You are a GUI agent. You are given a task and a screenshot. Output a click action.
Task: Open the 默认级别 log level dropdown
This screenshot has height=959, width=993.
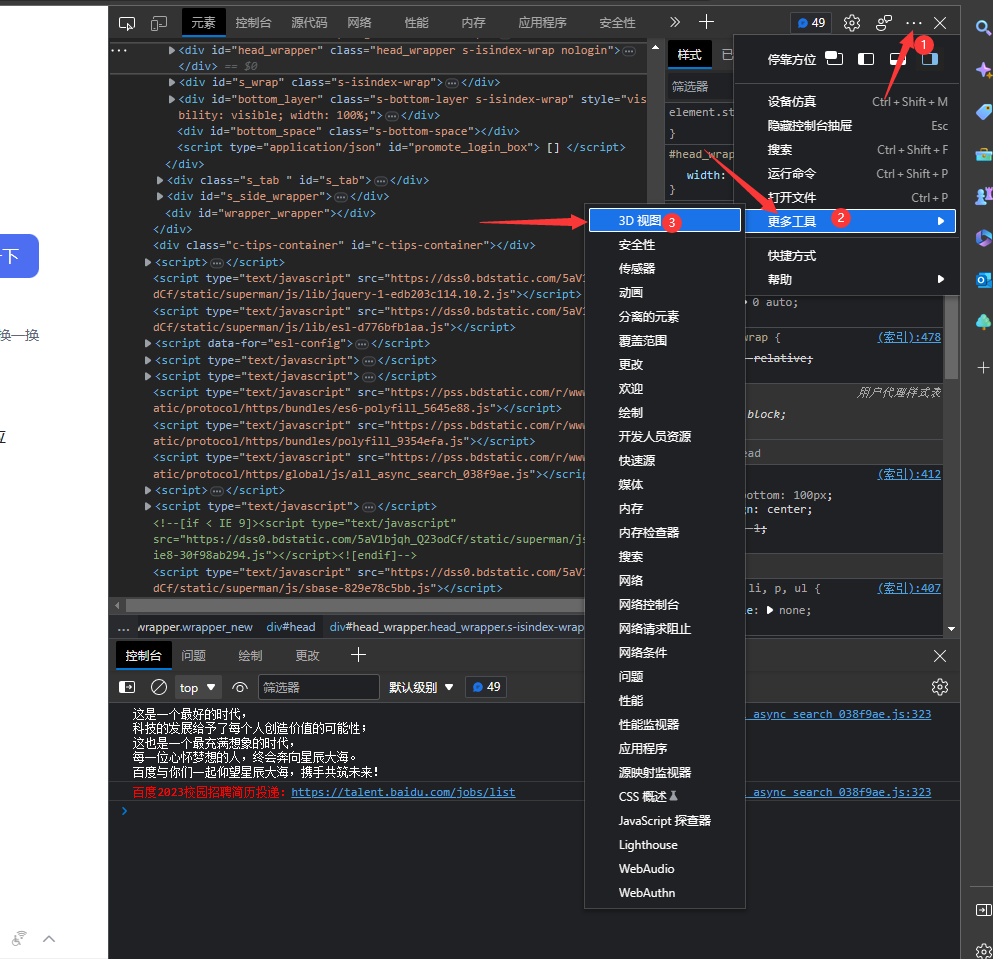click(x=421, y=687)
